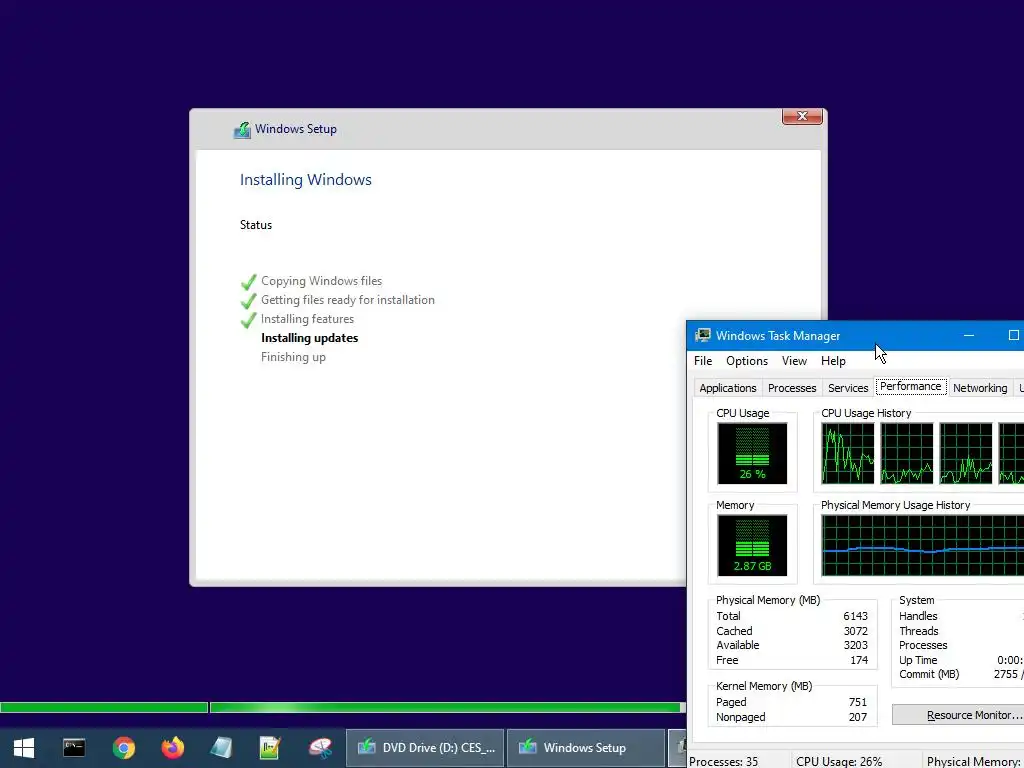Click the Available memory value 3203
Screen dimensions: 1024x768
[x=855, y=645]
